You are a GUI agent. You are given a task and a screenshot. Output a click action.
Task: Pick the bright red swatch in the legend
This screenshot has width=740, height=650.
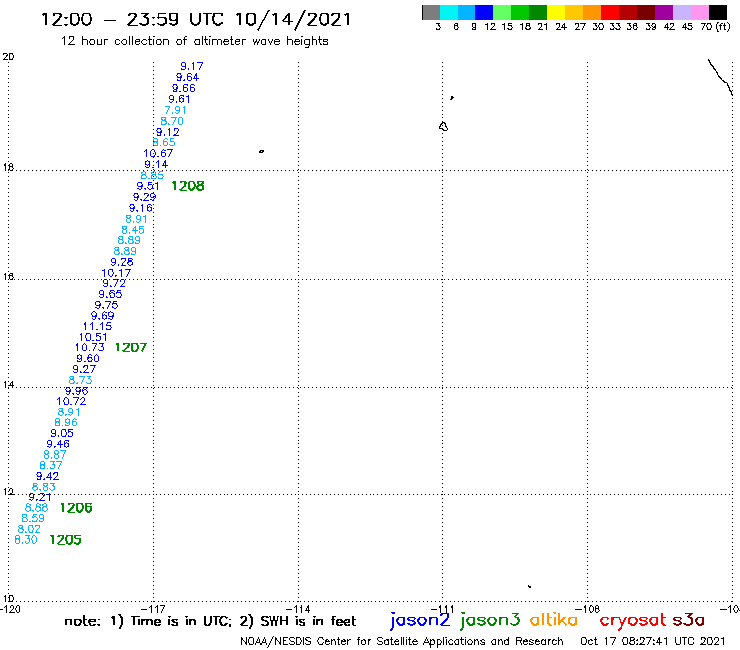coord(610,12)
